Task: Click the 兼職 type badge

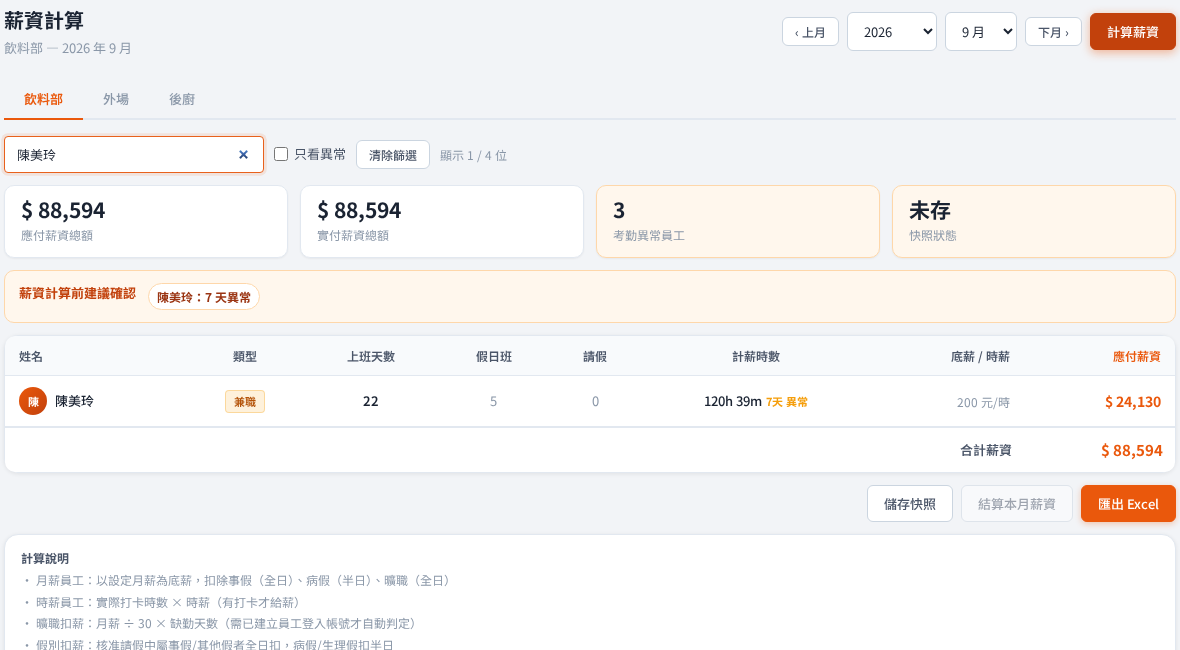Action: (245, 402)
